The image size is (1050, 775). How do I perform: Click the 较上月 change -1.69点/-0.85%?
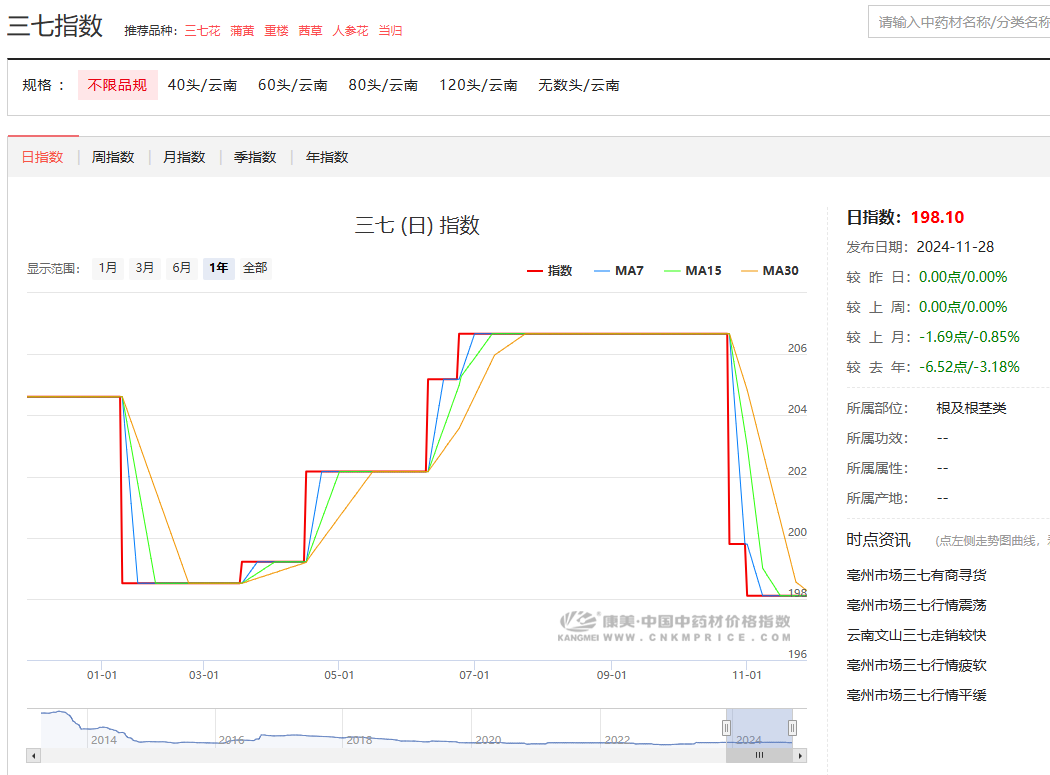969,337
